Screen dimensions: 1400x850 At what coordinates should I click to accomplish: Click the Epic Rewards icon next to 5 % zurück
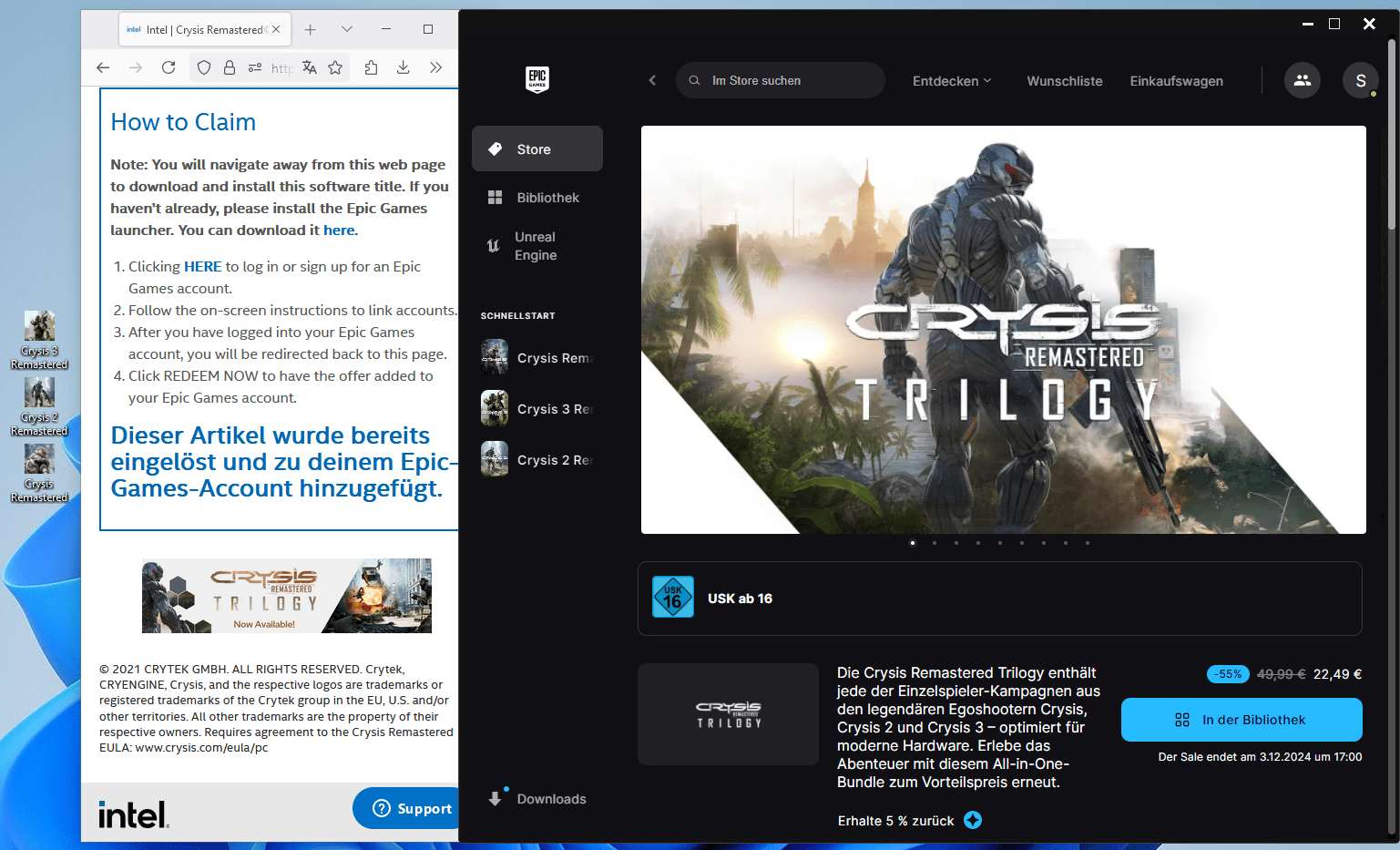pyautogui.click(x=973, y=820)
